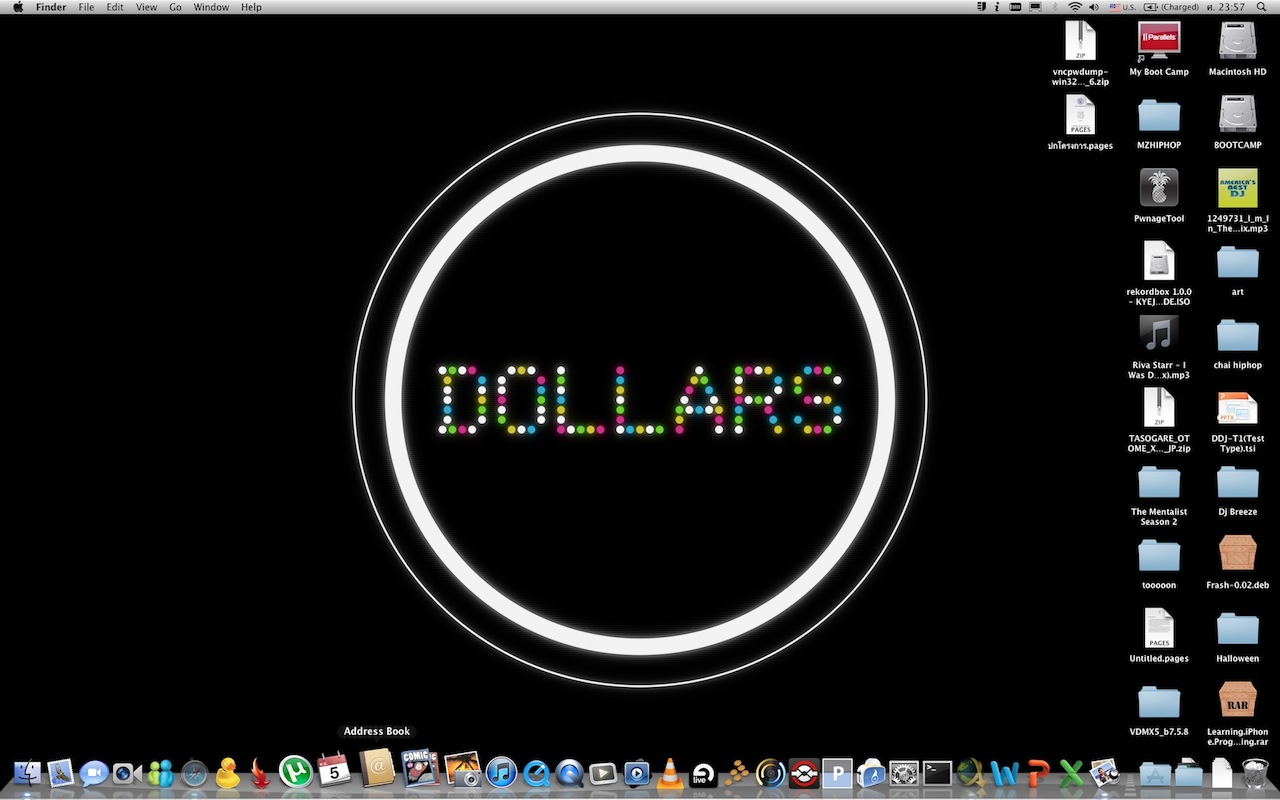Open Finder from the Dock

[x=27, y=772]
